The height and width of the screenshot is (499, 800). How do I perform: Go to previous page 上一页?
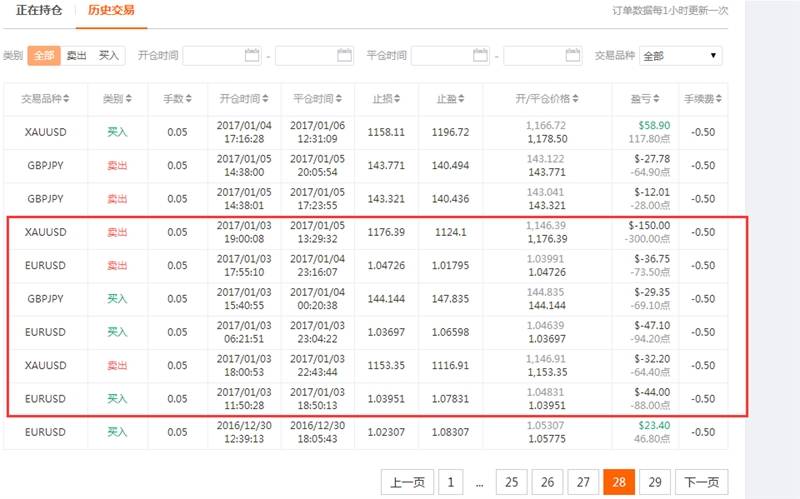(407, 482)
